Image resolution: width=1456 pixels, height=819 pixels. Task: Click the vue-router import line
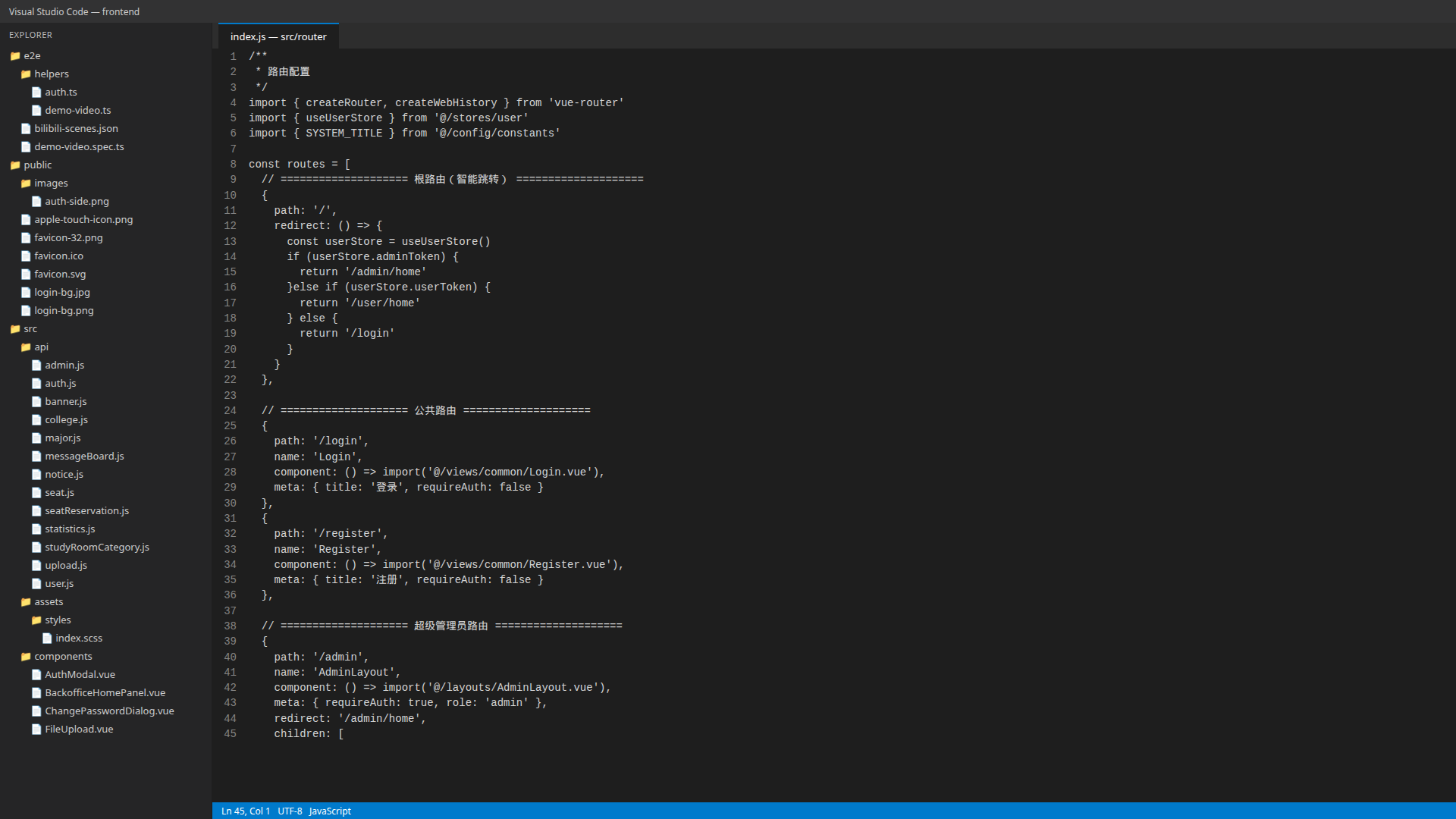pos(437,103)
